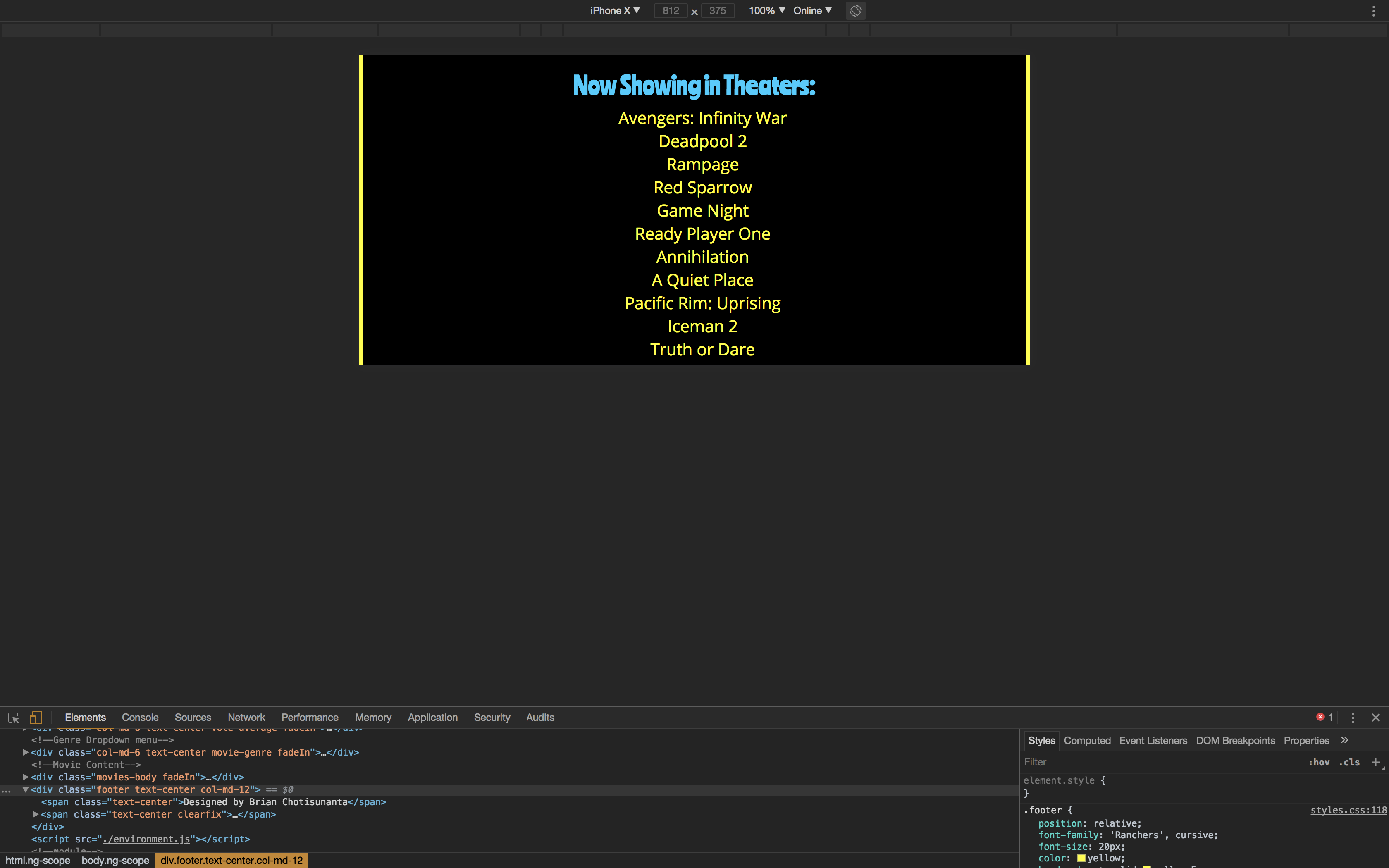Open the Security tab
The height and width of the screenshot is (868, 1389).
tap(492, 718)
